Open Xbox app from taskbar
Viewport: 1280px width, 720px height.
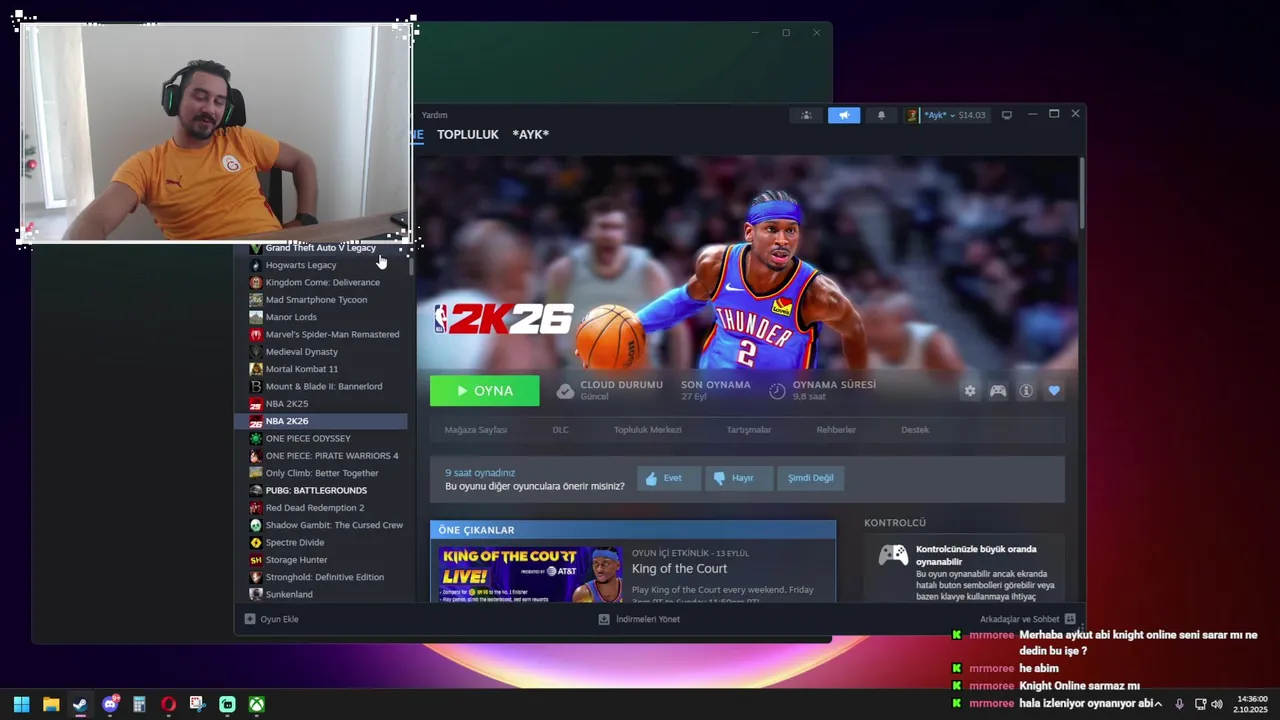pyautogui.click(x=256, y=705)
